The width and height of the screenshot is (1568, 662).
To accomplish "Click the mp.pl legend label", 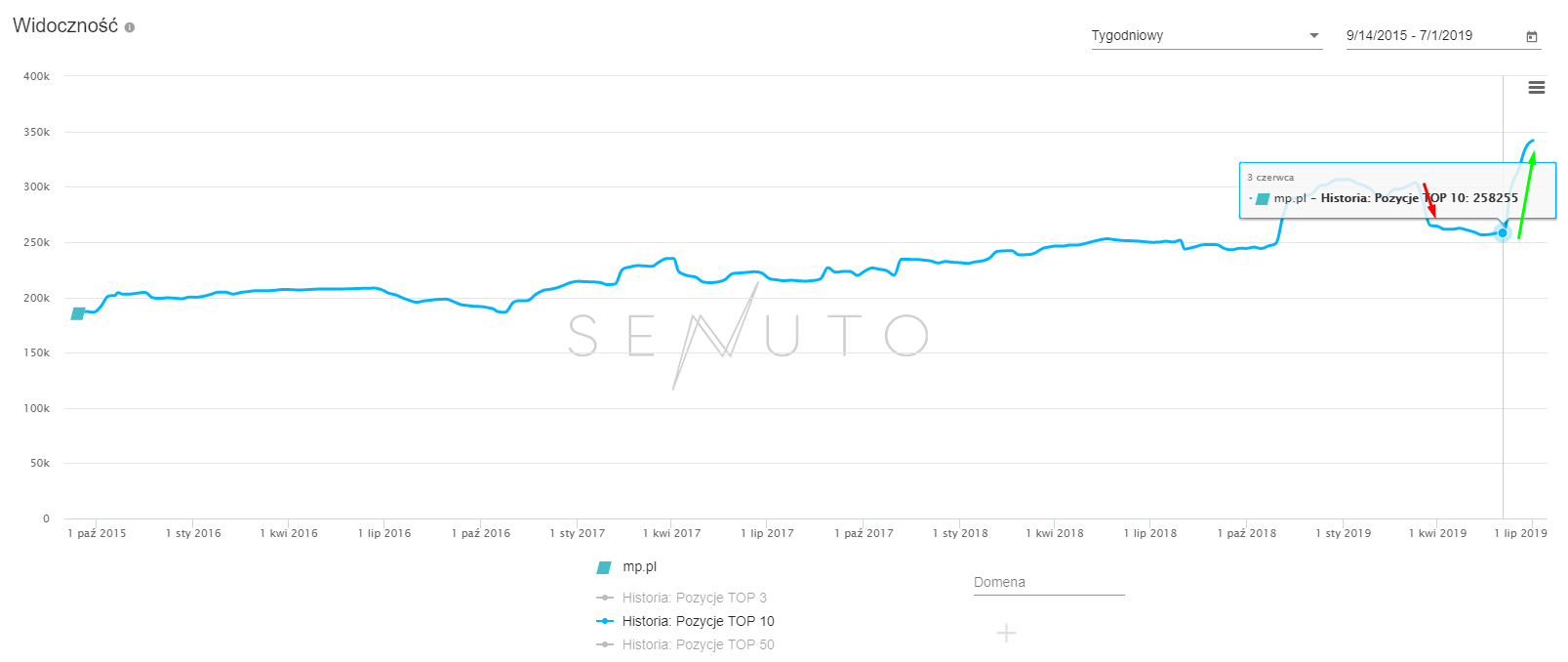I will click(x=640, y=567).
